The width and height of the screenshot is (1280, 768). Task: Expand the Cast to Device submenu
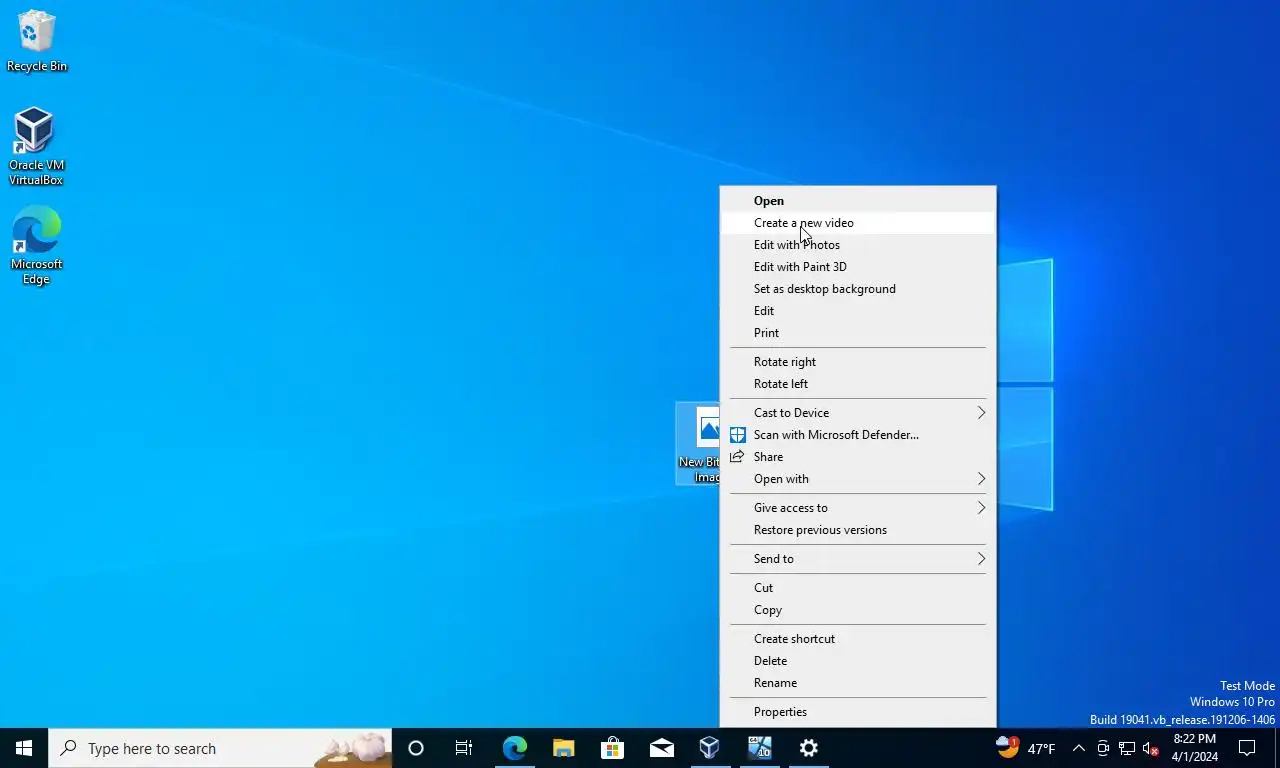click(858, 413)
